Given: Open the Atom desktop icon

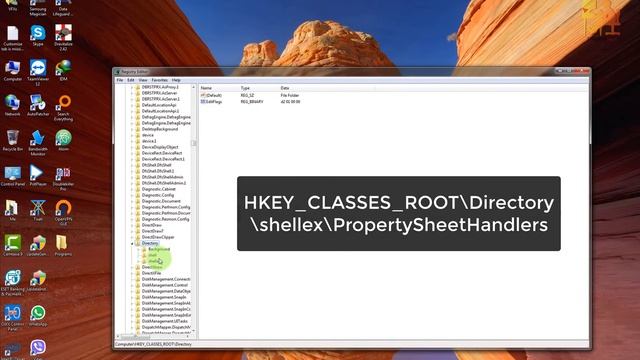Looking at the screenshot, I should pos(63,140).
